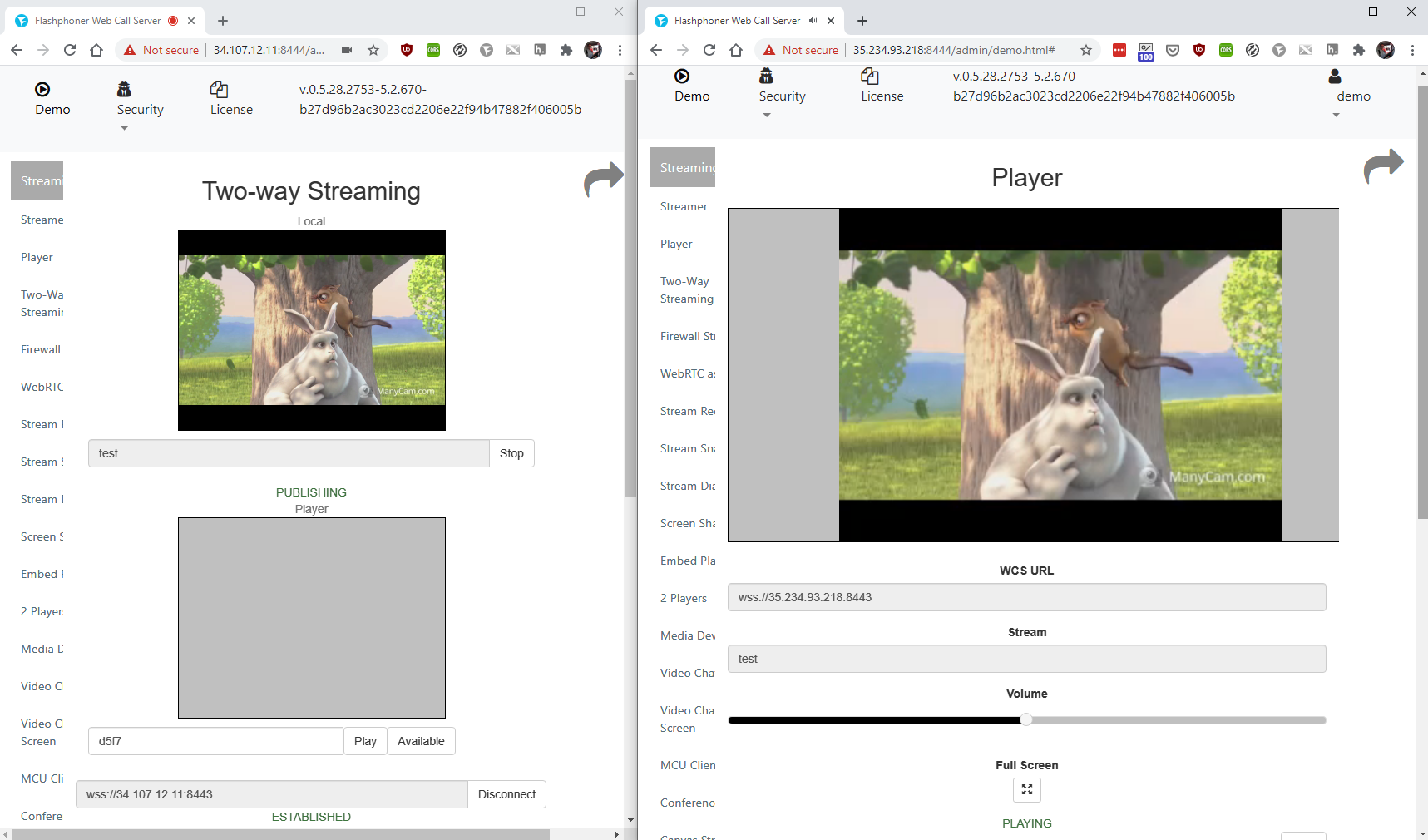Image resolution: width=1428 pixels, height=840 pixels.
Task: Click the Full Screen expand icon
Action: 1026,789
